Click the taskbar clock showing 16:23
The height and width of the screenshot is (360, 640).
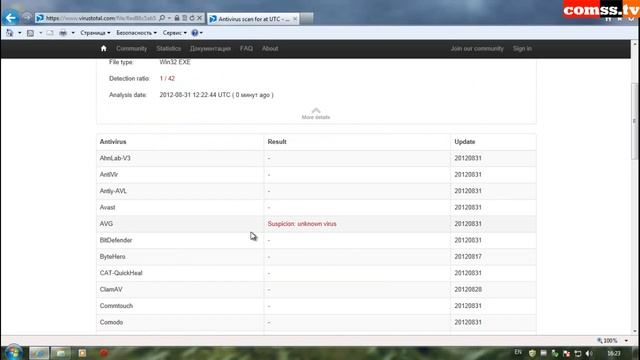click(x=614, y=353)
